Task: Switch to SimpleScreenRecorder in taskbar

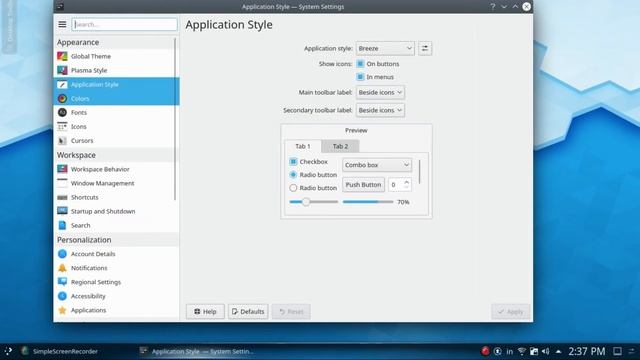Action: point(60,351)
